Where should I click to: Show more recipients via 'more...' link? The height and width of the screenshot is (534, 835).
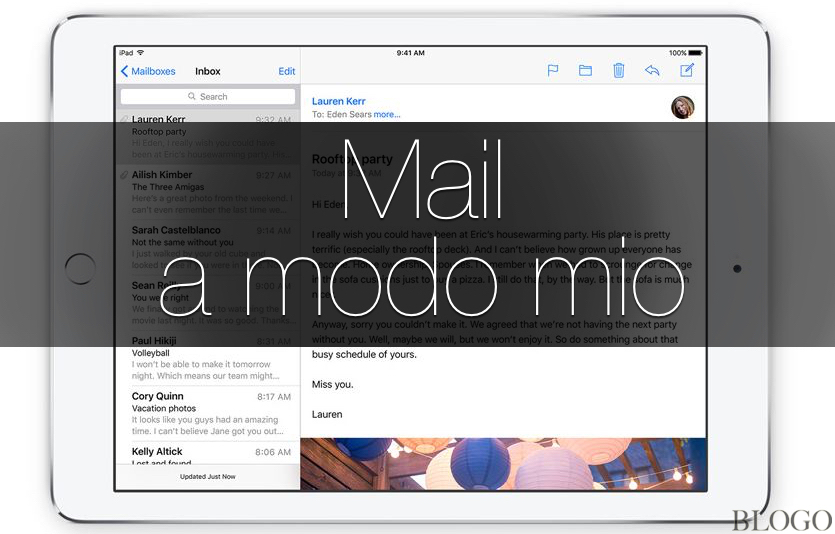pyautogui.click(x=387, y=114)
